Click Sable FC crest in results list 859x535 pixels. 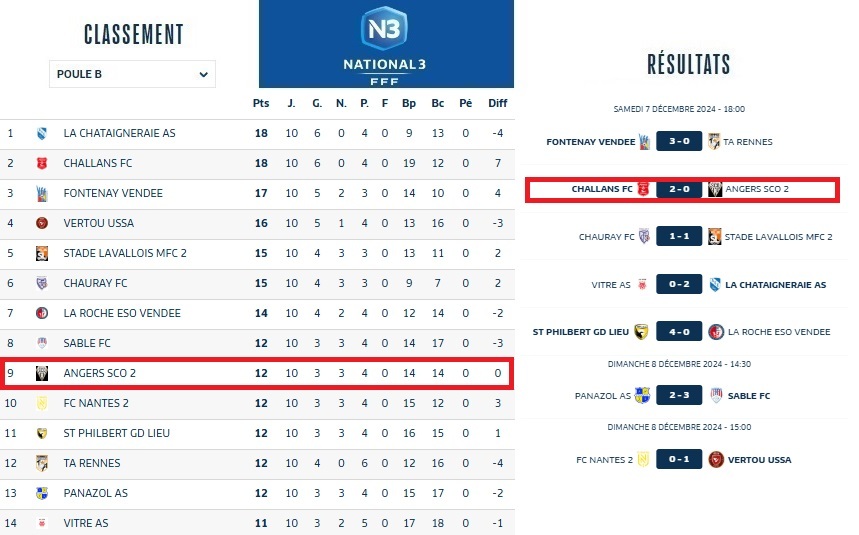pos(715,395)
